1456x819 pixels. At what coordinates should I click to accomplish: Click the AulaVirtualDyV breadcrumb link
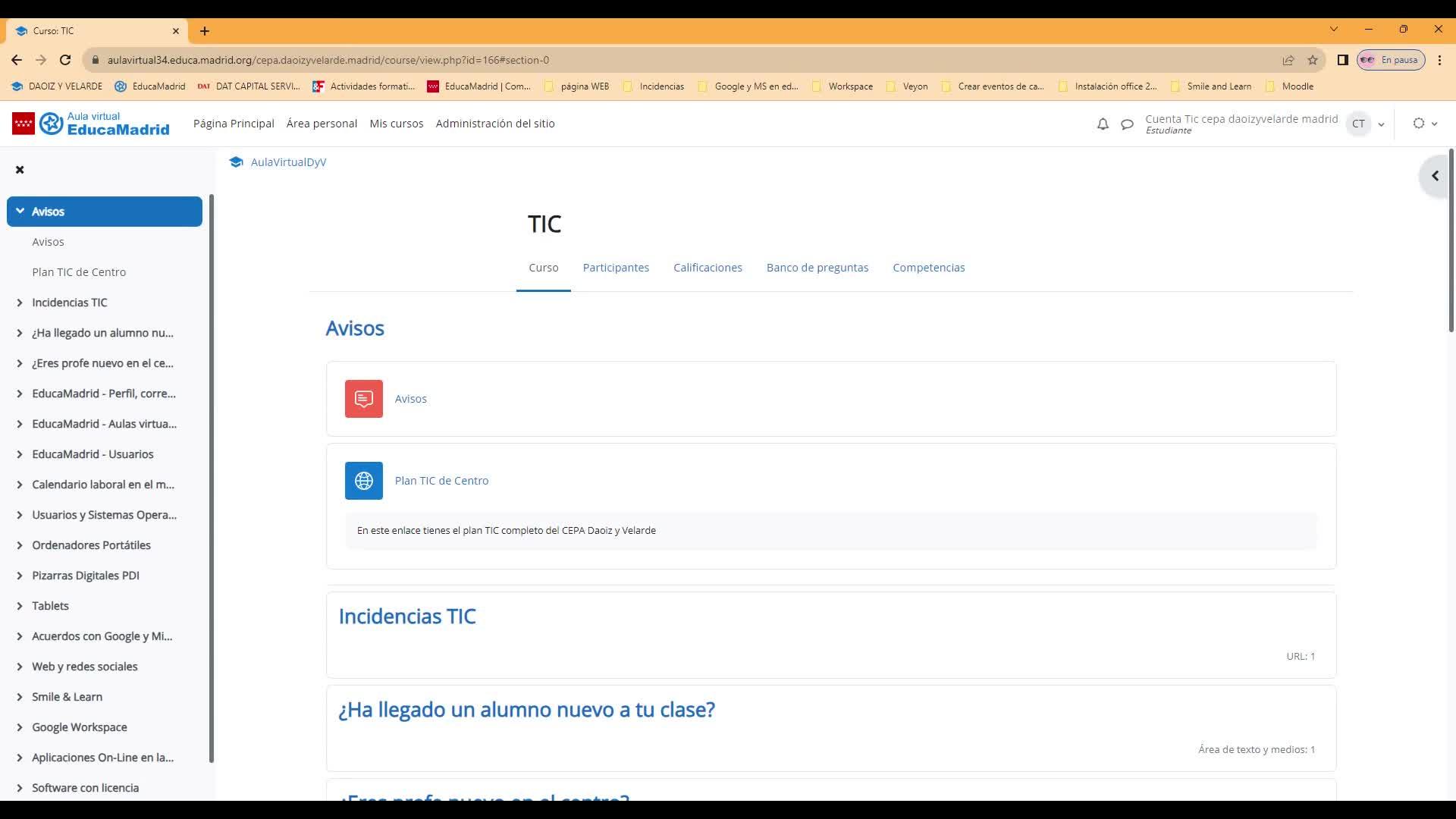[x=288, y=162]
